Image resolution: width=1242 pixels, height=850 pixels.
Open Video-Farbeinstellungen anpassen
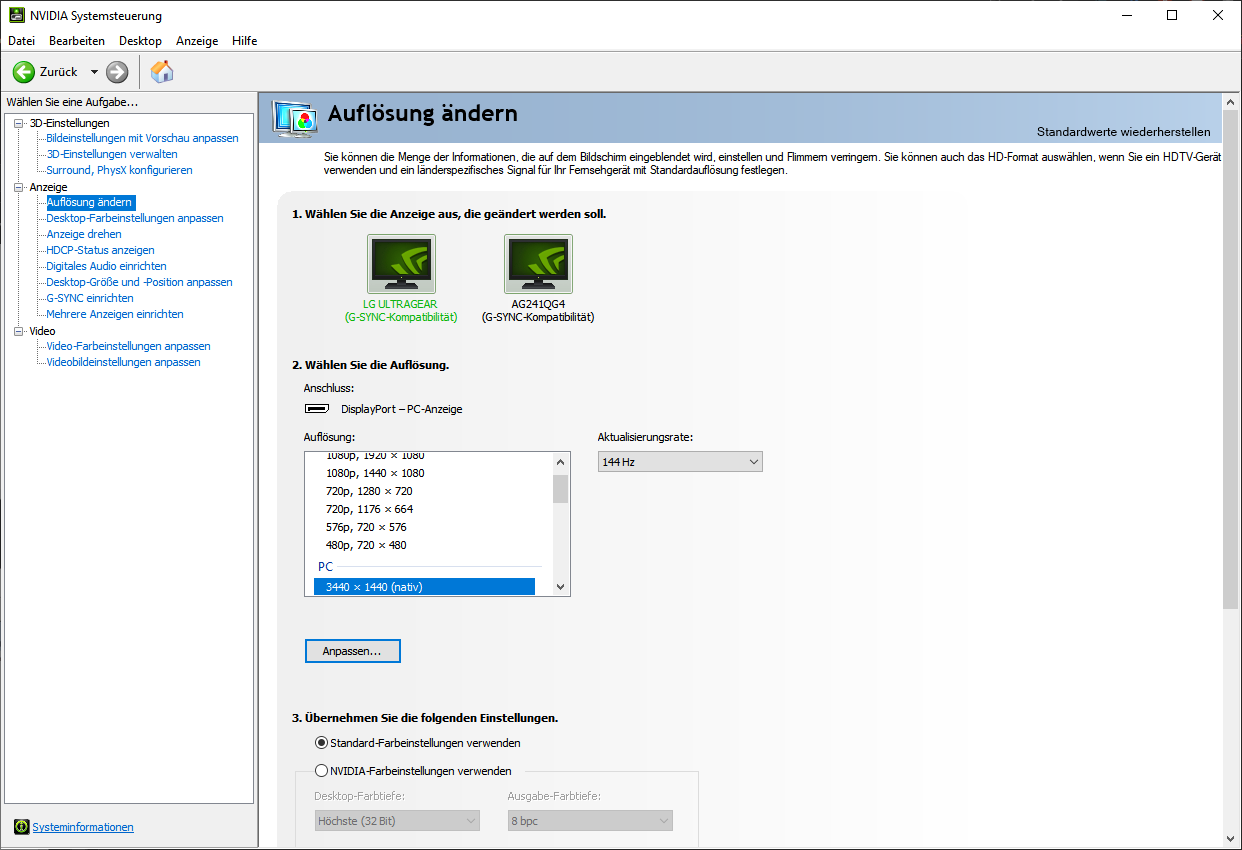[x=128, y=346]
